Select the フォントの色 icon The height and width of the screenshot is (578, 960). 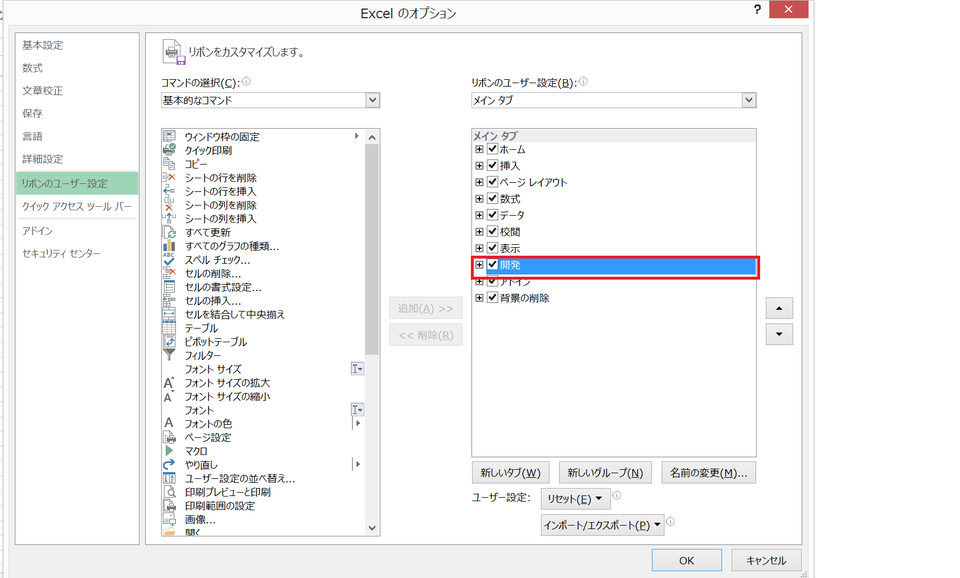coord(169,423)
